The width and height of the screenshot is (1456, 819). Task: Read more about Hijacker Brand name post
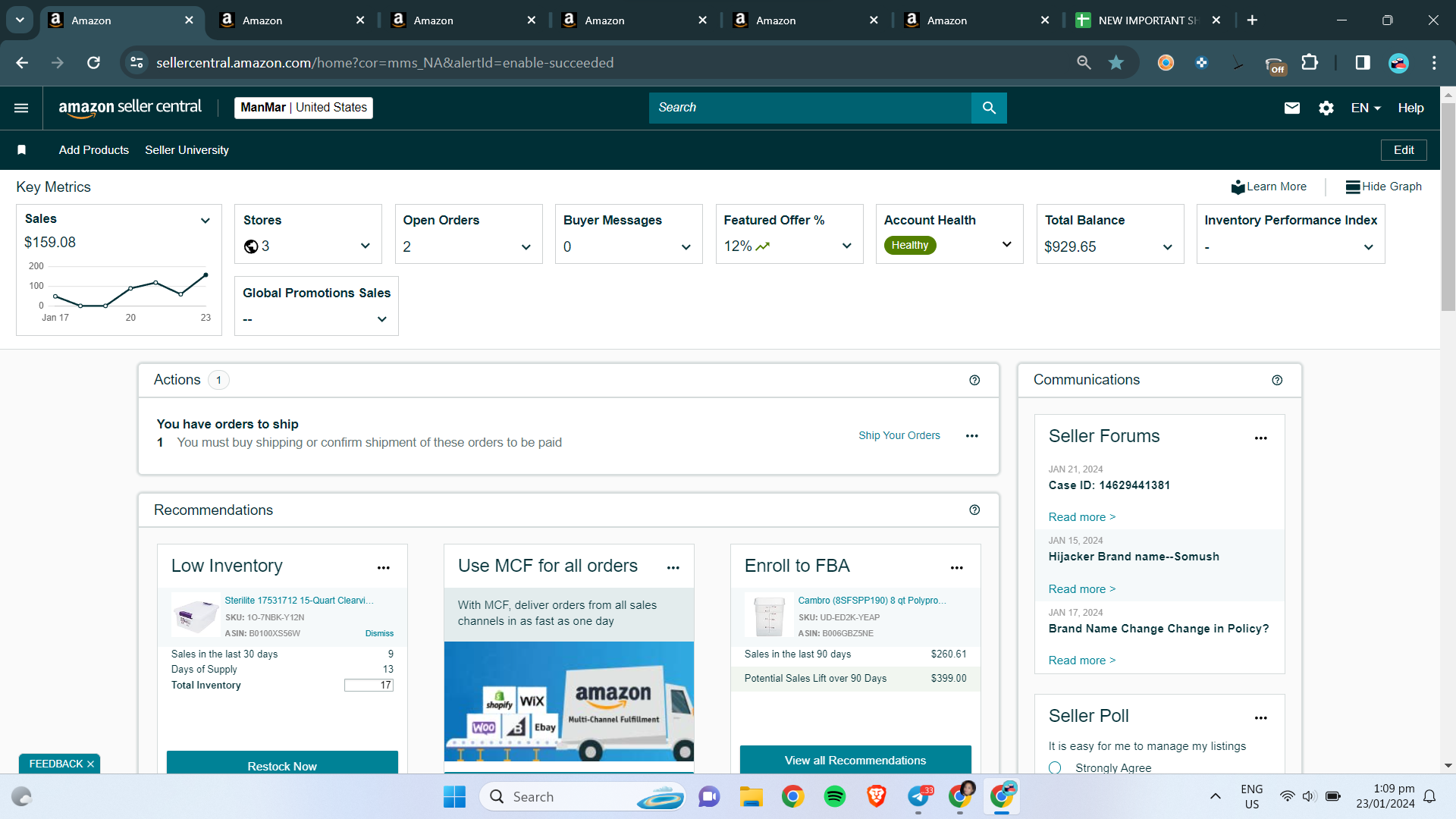1081,589
